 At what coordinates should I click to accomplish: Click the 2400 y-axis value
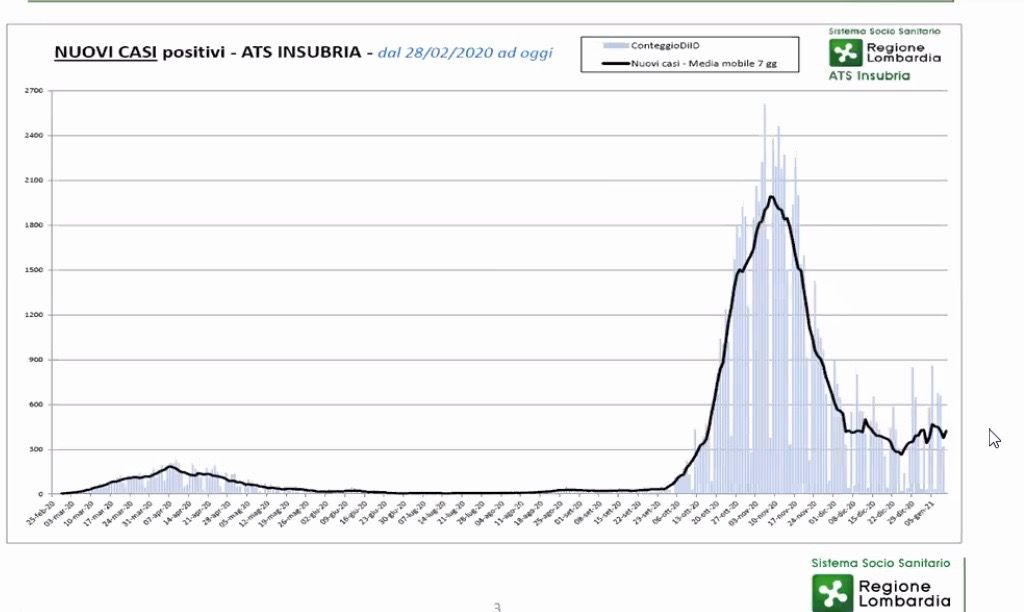click(33, 136)
